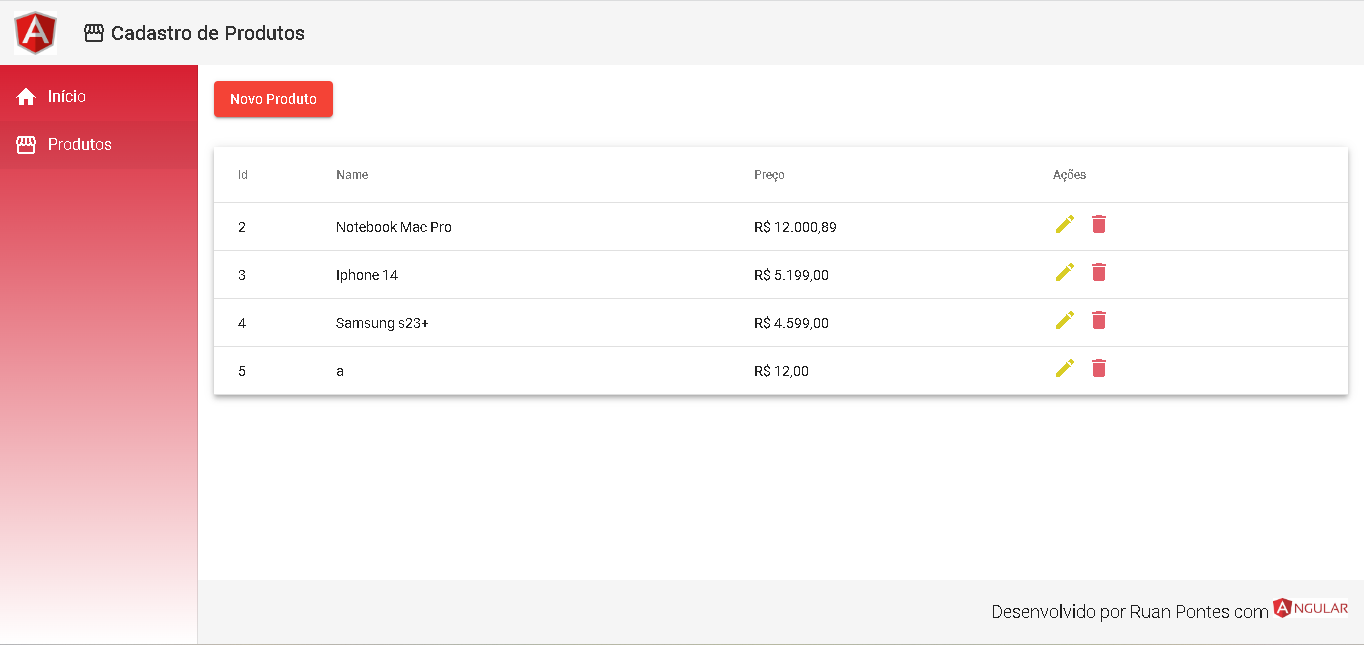Image resolution: width=1364 pixels, height=645 pixels.
Task: Select the Notebook Mac Pro name cell
Action: (394, 227)
